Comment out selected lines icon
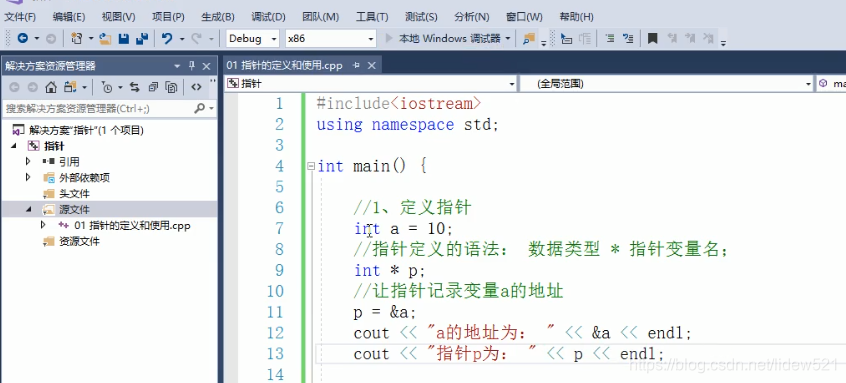This screenshot has height=383, width=846. pos(610,38)
